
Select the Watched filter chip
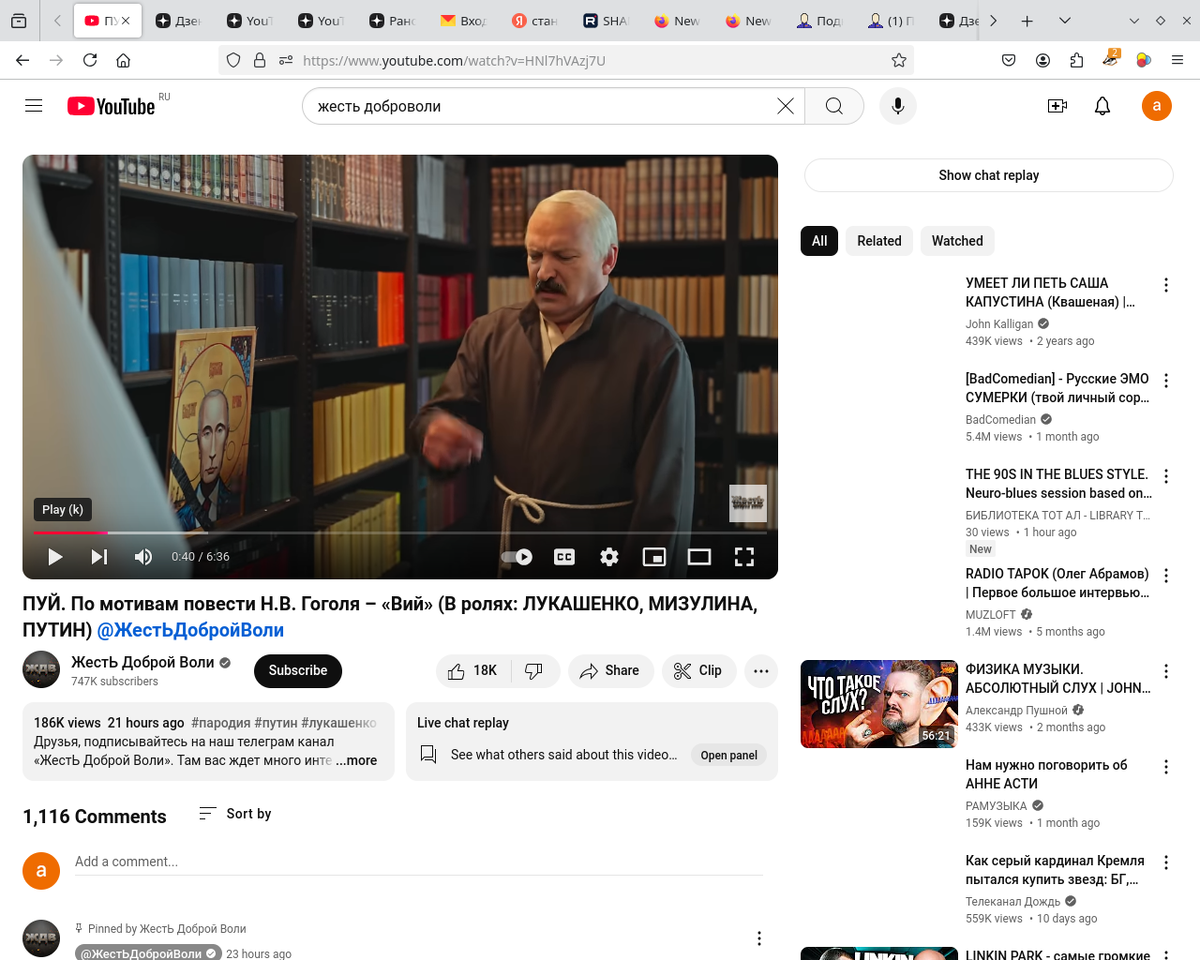click(957, 241)
